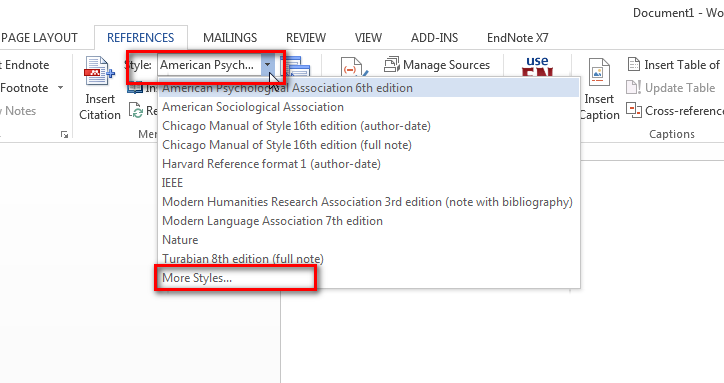The height and width of the screenshot is (383, 724).
Task: Open the REVIEW tab
Action: 306,37
